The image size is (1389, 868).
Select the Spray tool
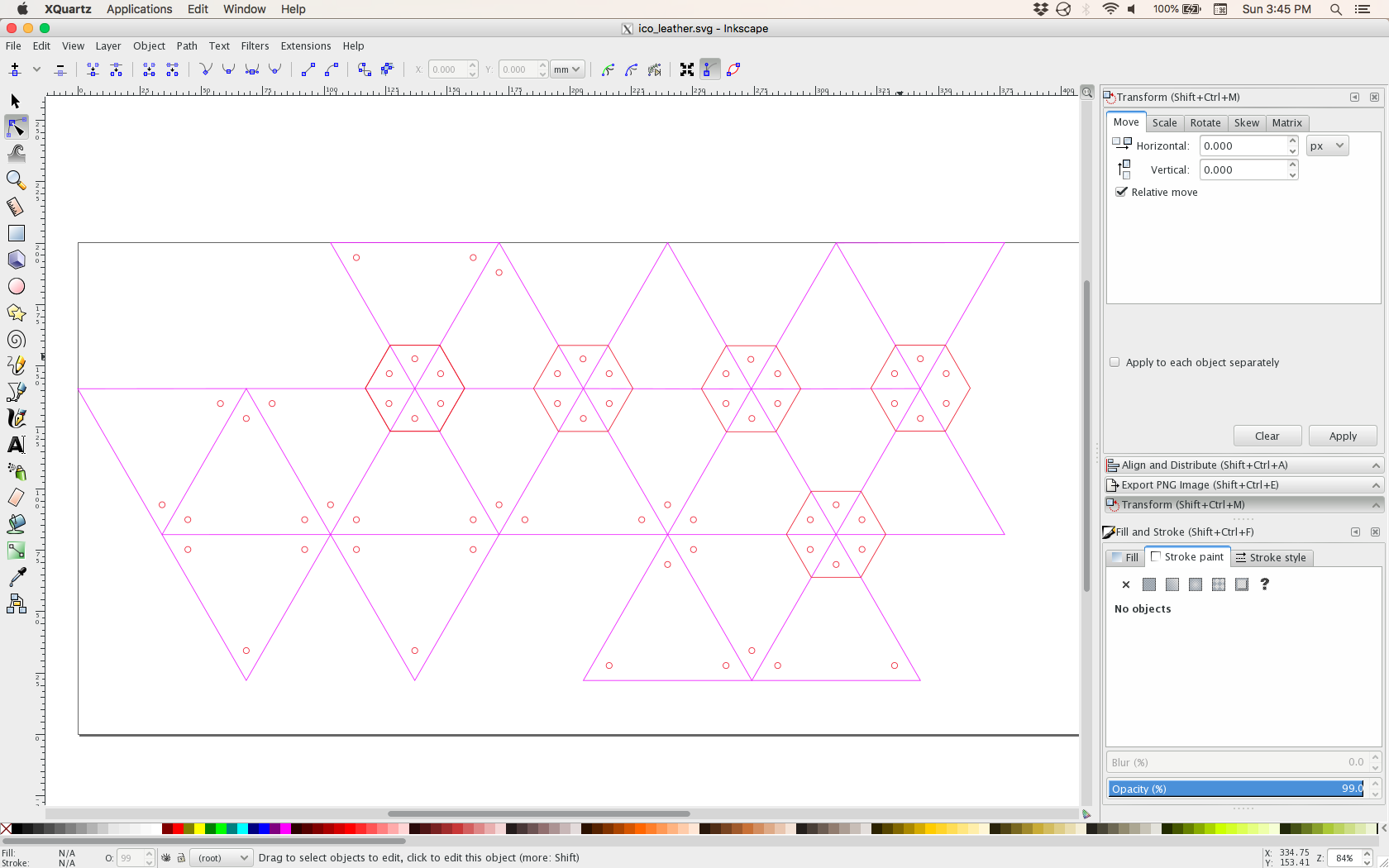click(16, 471)
